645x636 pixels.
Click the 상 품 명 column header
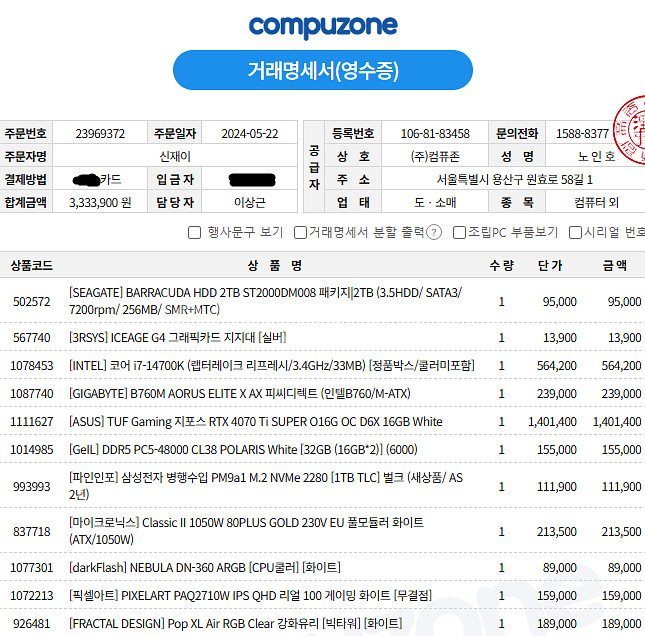pos(275,265)
